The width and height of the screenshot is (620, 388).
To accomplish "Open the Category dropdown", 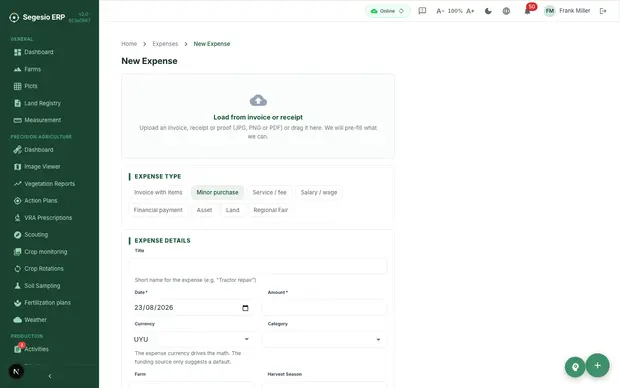I will click(324, 339).
